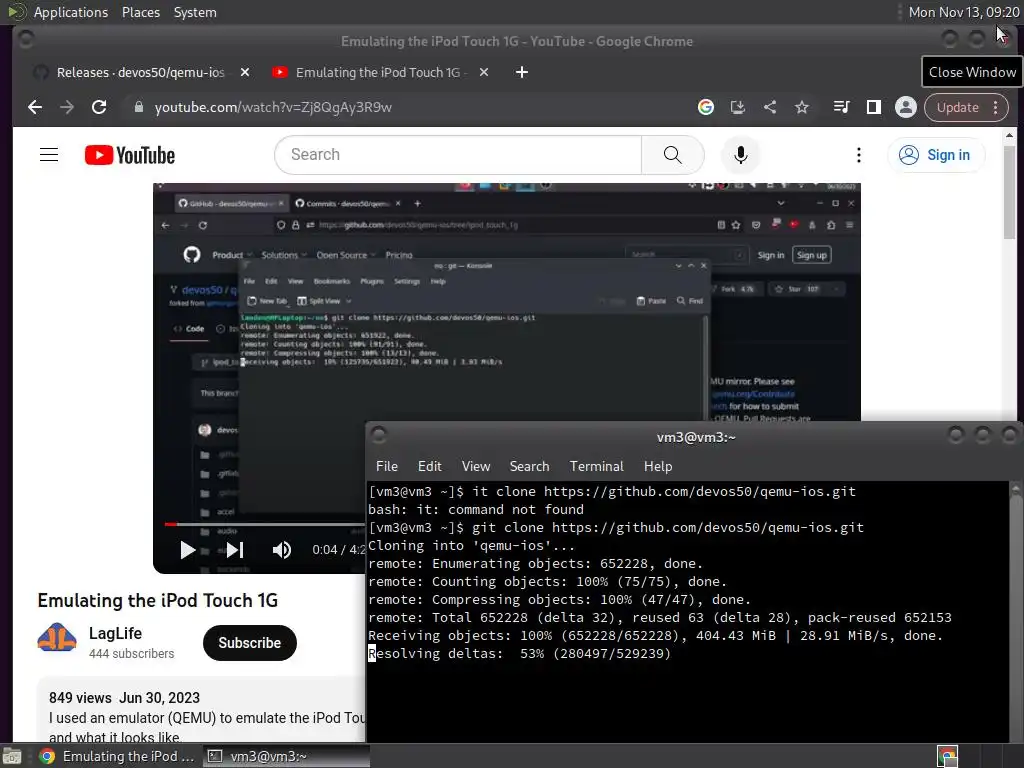Click Chrome's forward navigation arrow

(x=67, y=107)
